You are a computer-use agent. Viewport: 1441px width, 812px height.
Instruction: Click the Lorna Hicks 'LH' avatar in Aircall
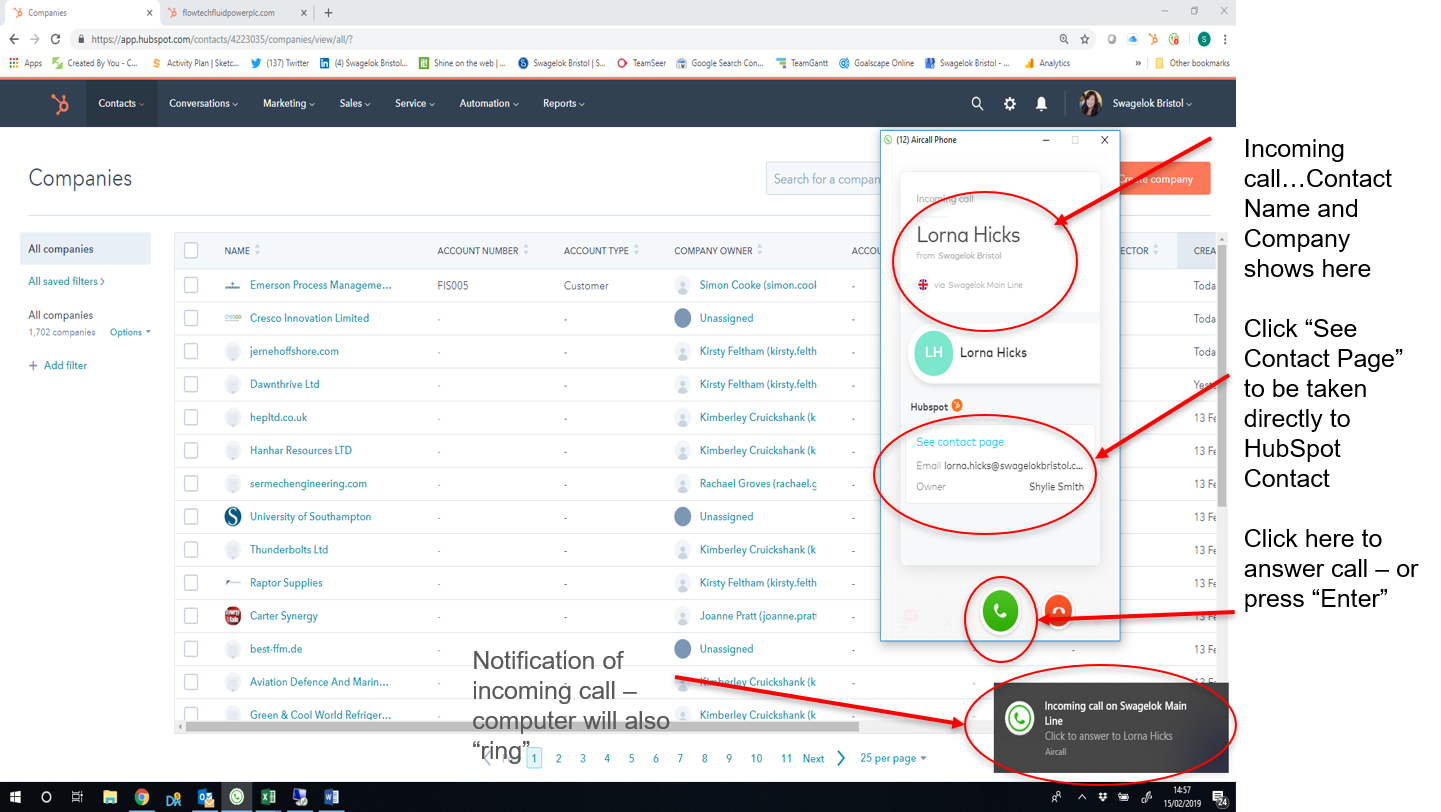point(933,352)
